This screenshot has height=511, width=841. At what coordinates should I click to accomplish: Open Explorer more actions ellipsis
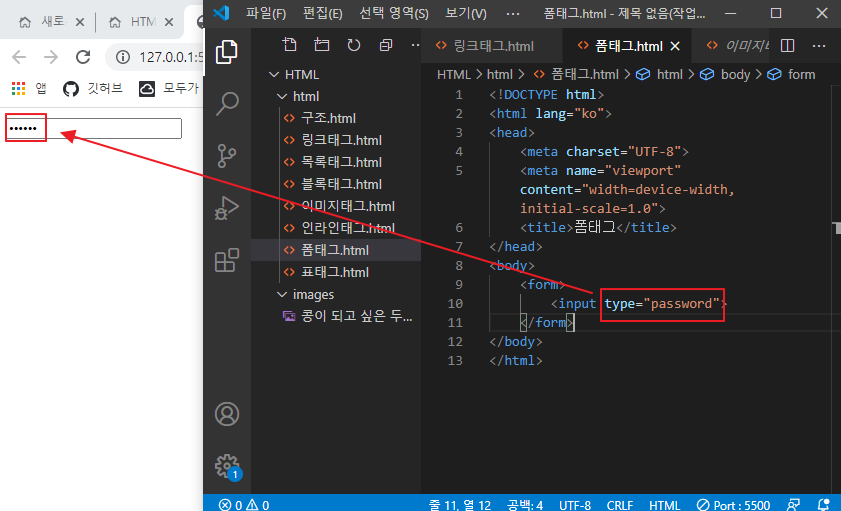tap(415, 45)
